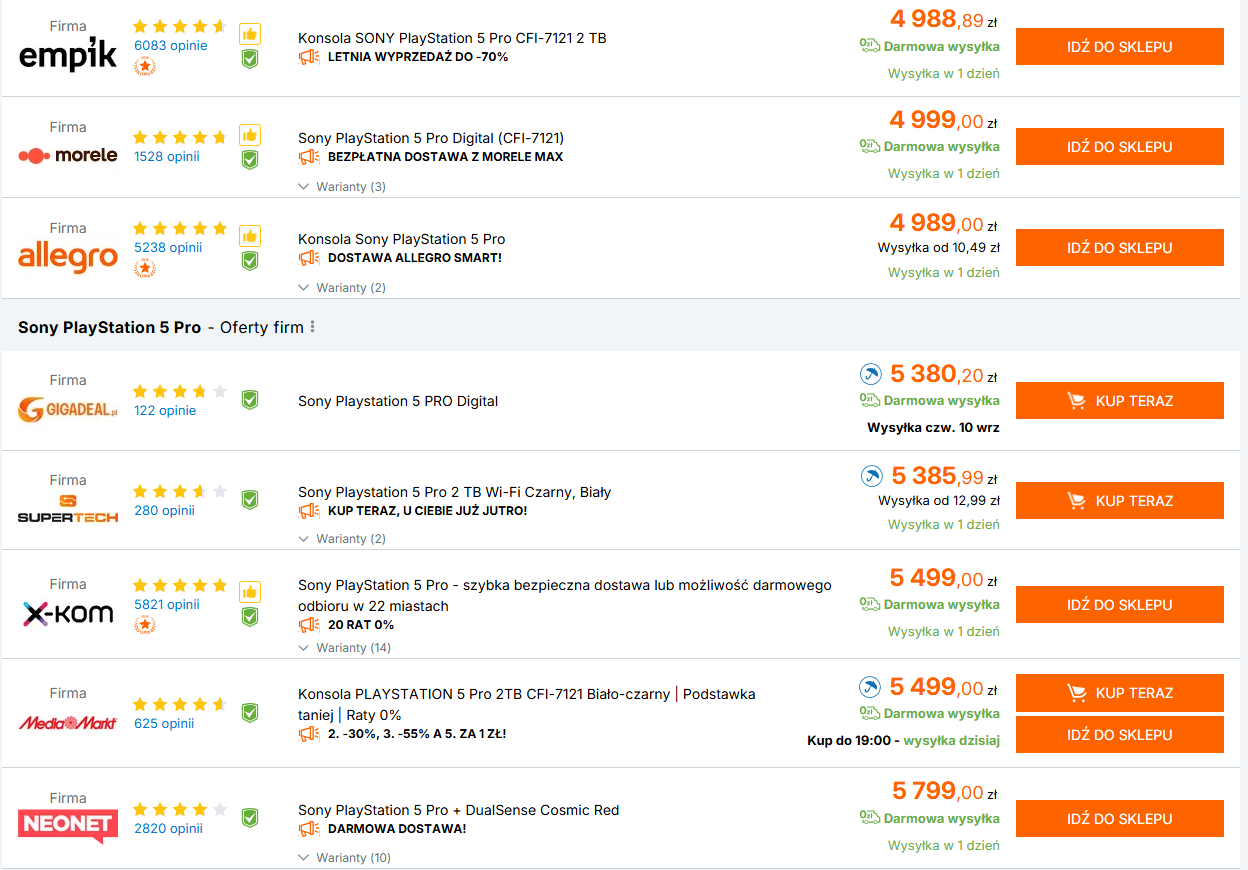Click the blue umbrella icon beside 5 380,20 zł
The height and width of the screenshot is (870, 1248).
[871, 374]
